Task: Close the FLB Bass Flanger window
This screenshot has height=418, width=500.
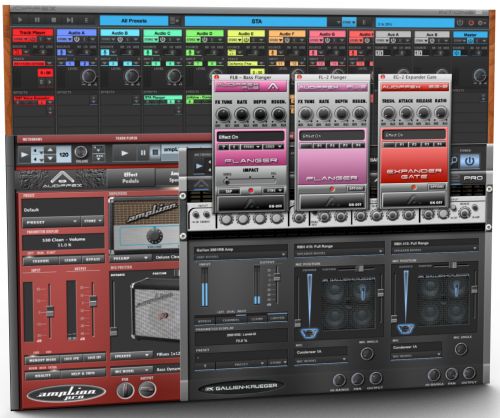Action: [x=216, y=77]
